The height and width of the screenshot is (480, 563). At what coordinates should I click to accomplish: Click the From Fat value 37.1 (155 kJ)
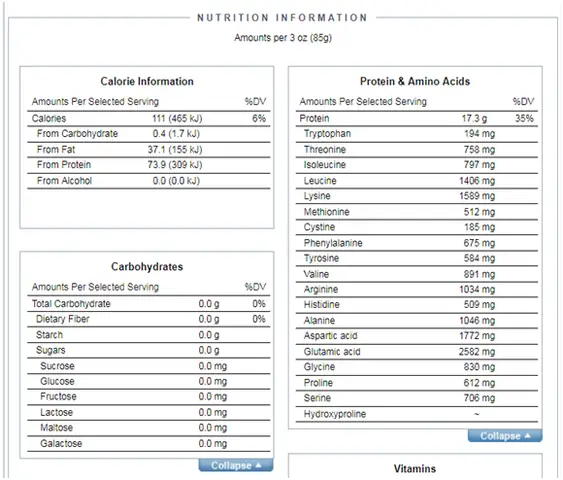pyautogui.click(x=175, y=149)
